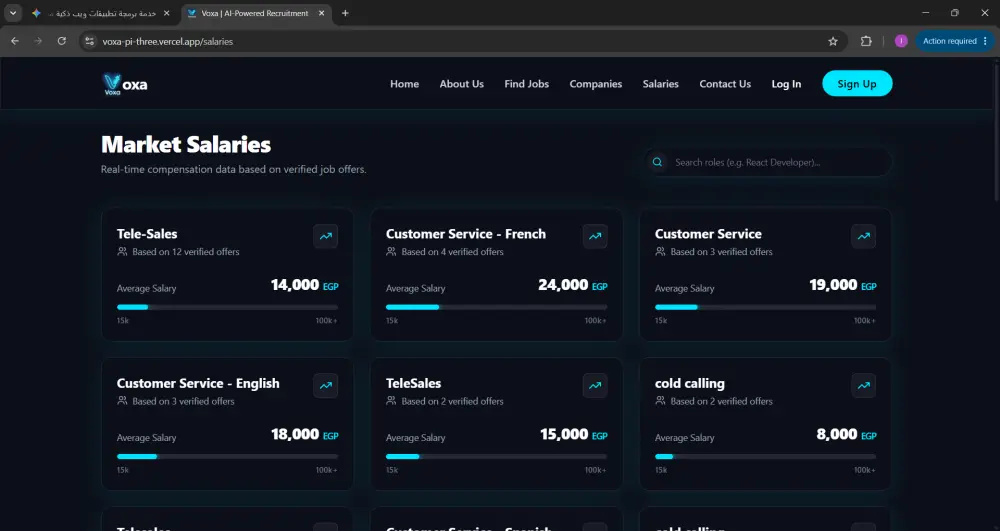Click the 18,000 EGP salary value
This screenshot has width=1000, height=531.
tap(304, 434)
